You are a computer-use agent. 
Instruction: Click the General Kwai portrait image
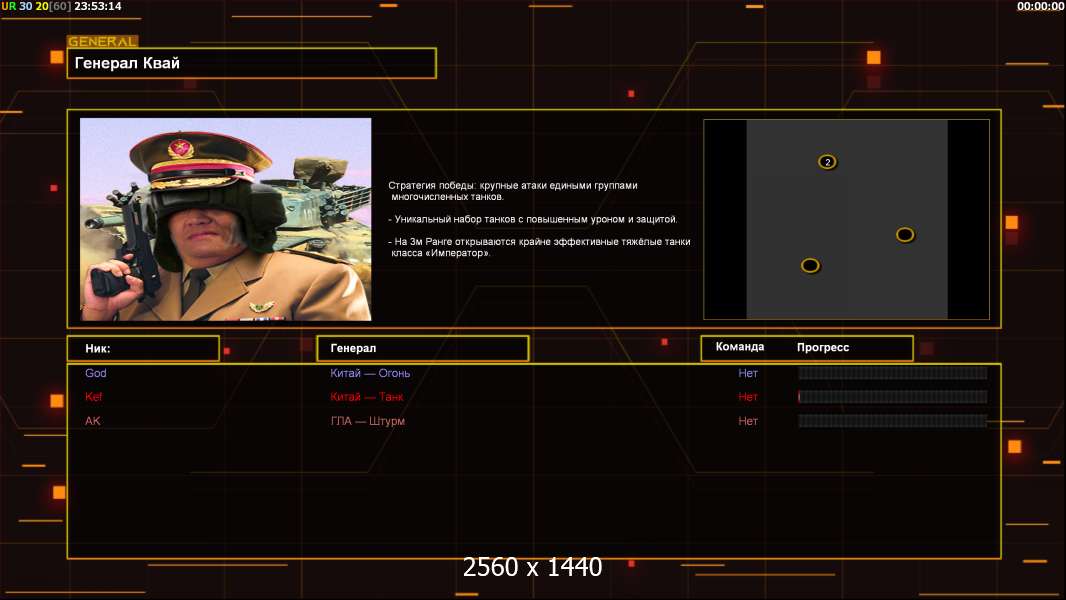pyautogui.click(x=225, y=219)
